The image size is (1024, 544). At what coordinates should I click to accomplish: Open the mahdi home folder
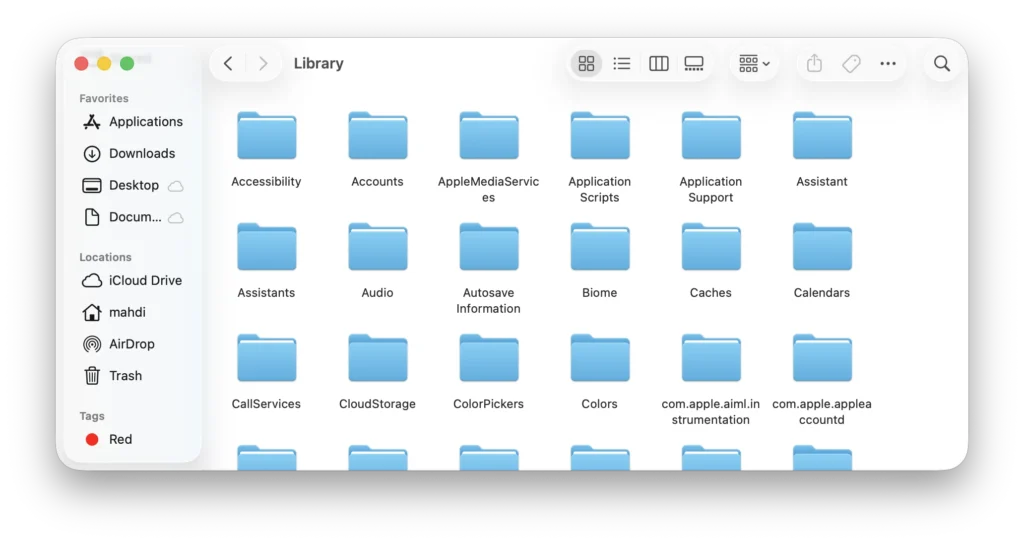(x=127, y=313)
